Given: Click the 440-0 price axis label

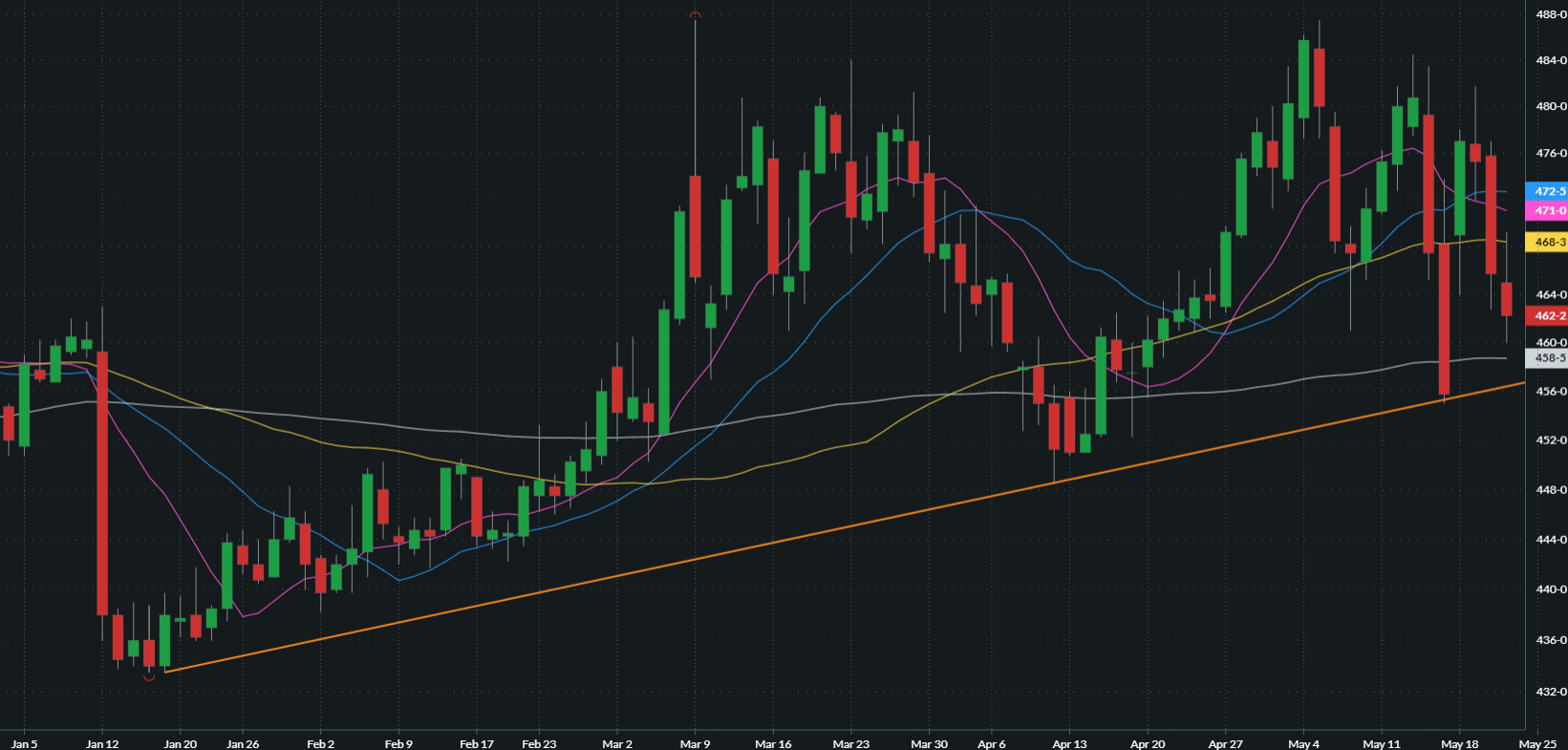Looking at the screenshot, I should point(1551,589).
